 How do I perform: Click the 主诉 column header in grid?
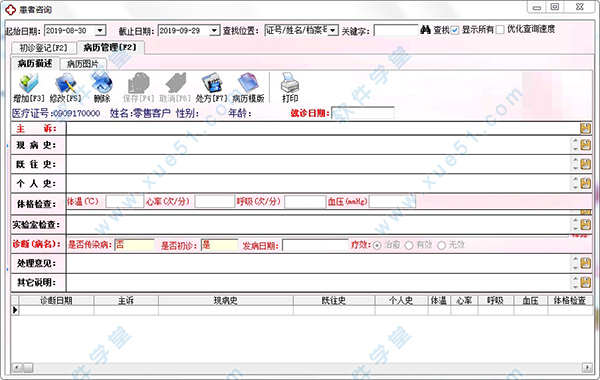(126, 301)
